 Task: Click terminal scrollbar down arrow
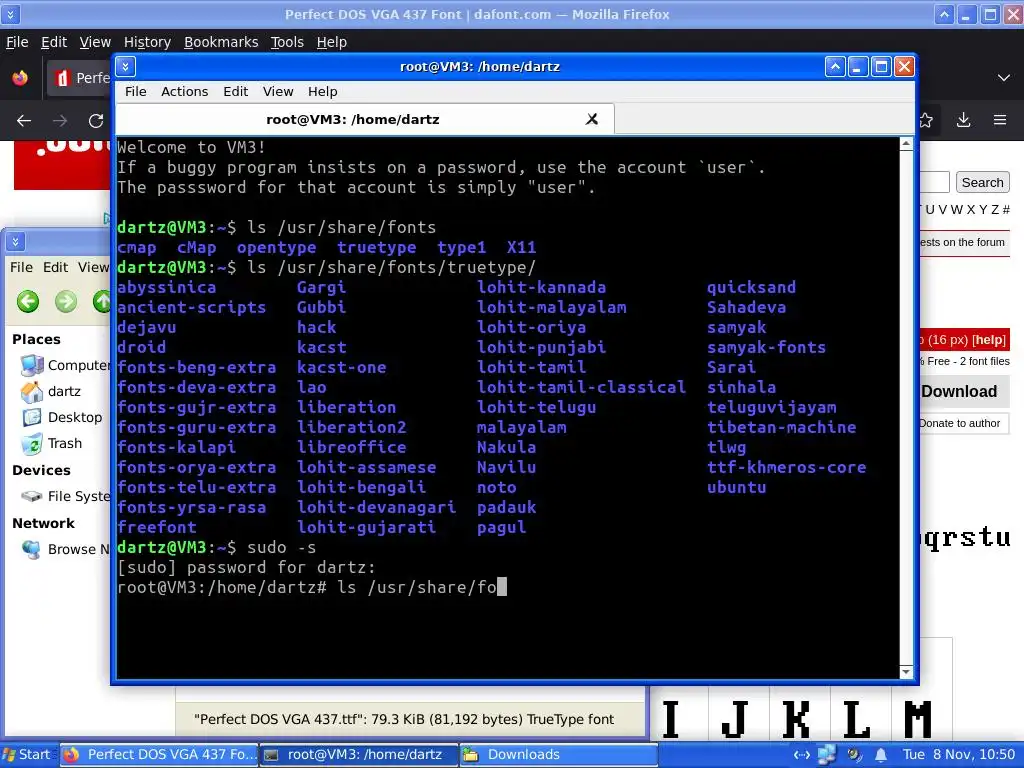click(x=906, y=672)
